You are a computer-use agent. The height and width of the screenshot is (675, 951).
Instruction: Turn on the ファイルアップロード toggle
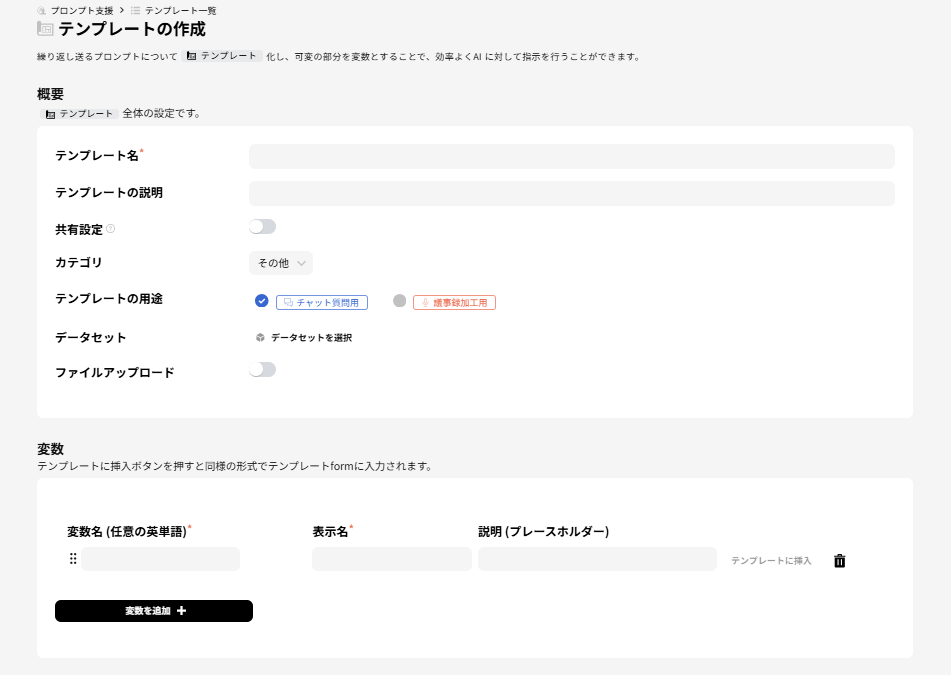(262, 369)
